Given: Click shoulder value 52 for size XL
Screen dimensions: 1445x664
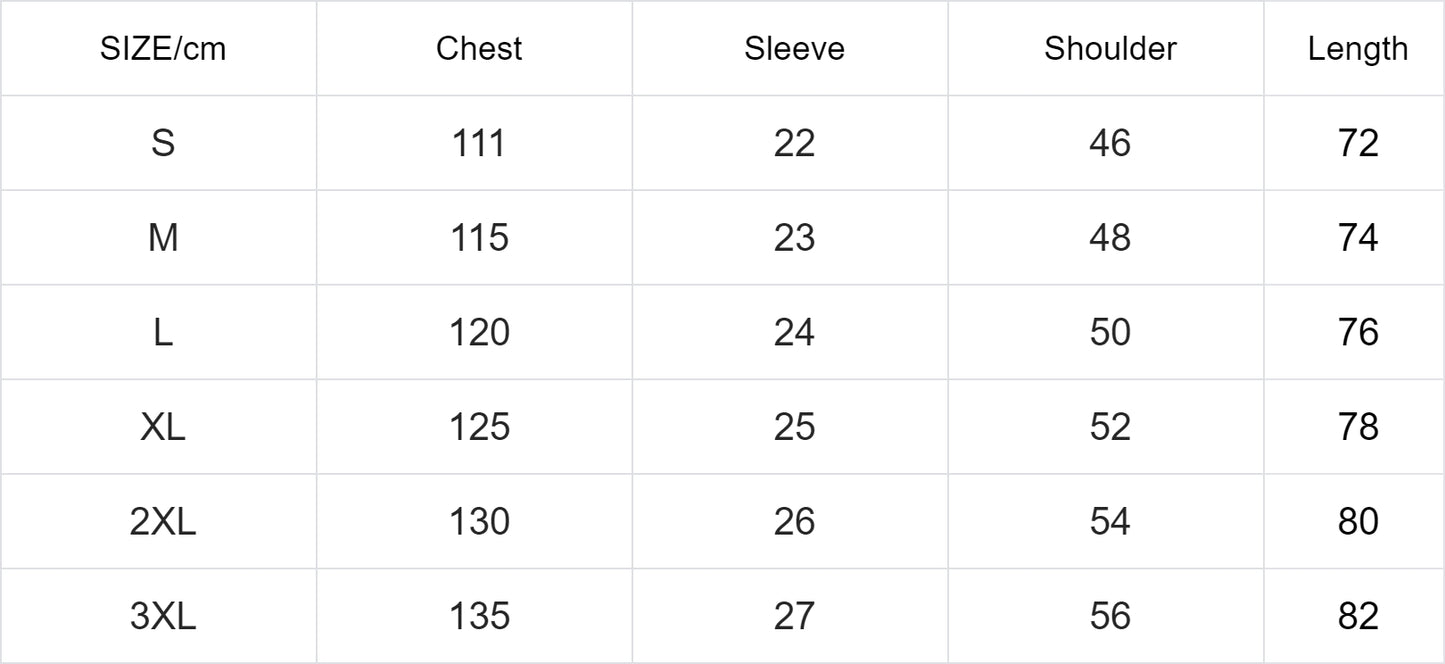Looking at the screenshot, I should click(x=1110, y=427).
